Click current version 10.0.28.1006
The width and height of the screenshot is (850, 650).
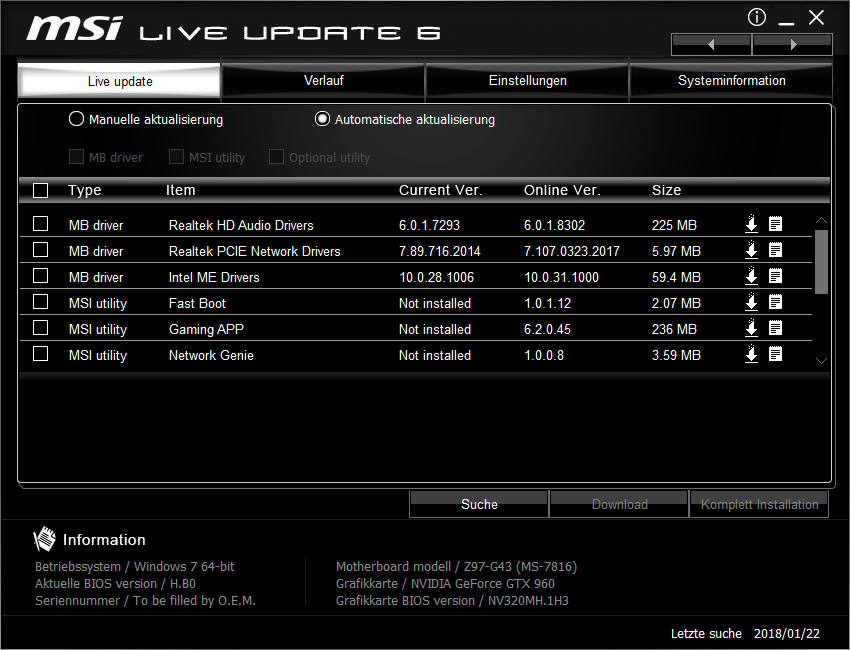click(x=436, y=277)
